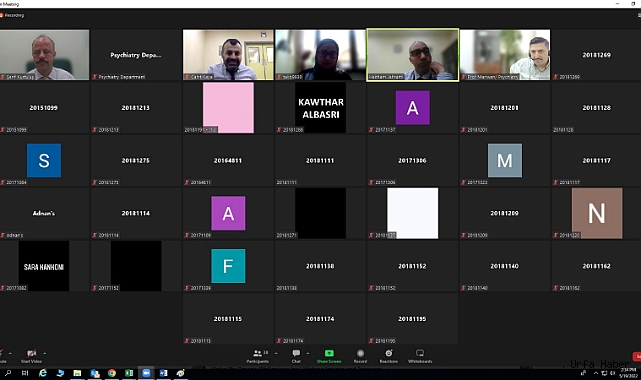Select the SARA HANHOM tile

coord(44,266)
